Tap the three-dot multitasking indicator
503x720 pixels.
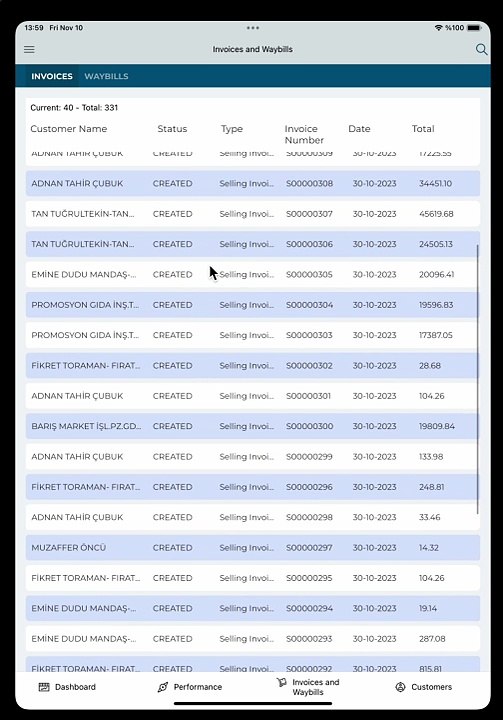[253, 28]
